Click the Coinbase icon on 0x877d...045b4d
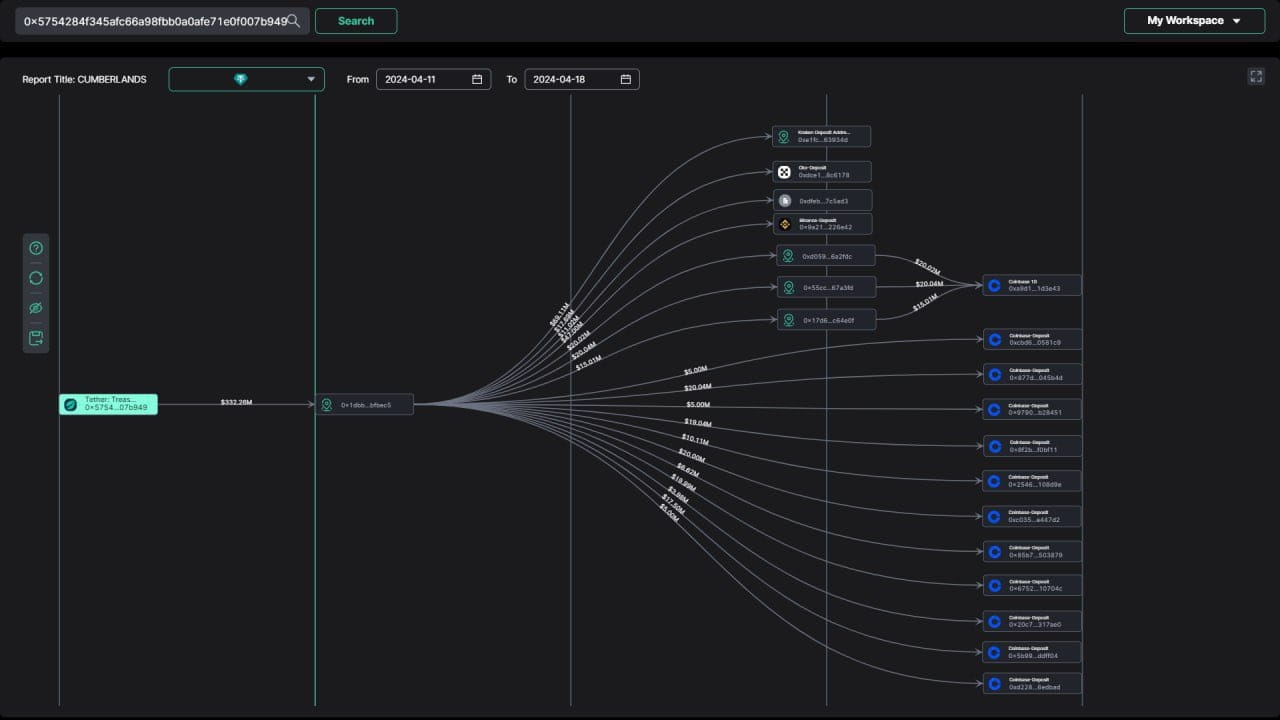 click(994, 375)
